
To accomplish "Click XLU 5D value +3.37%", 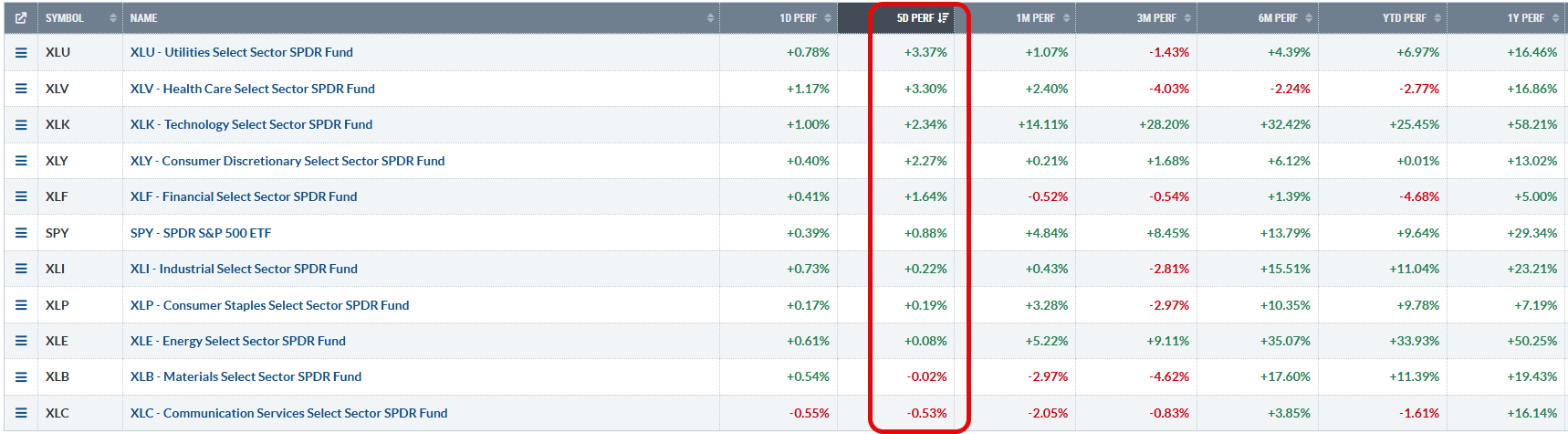I will (925, 52).
